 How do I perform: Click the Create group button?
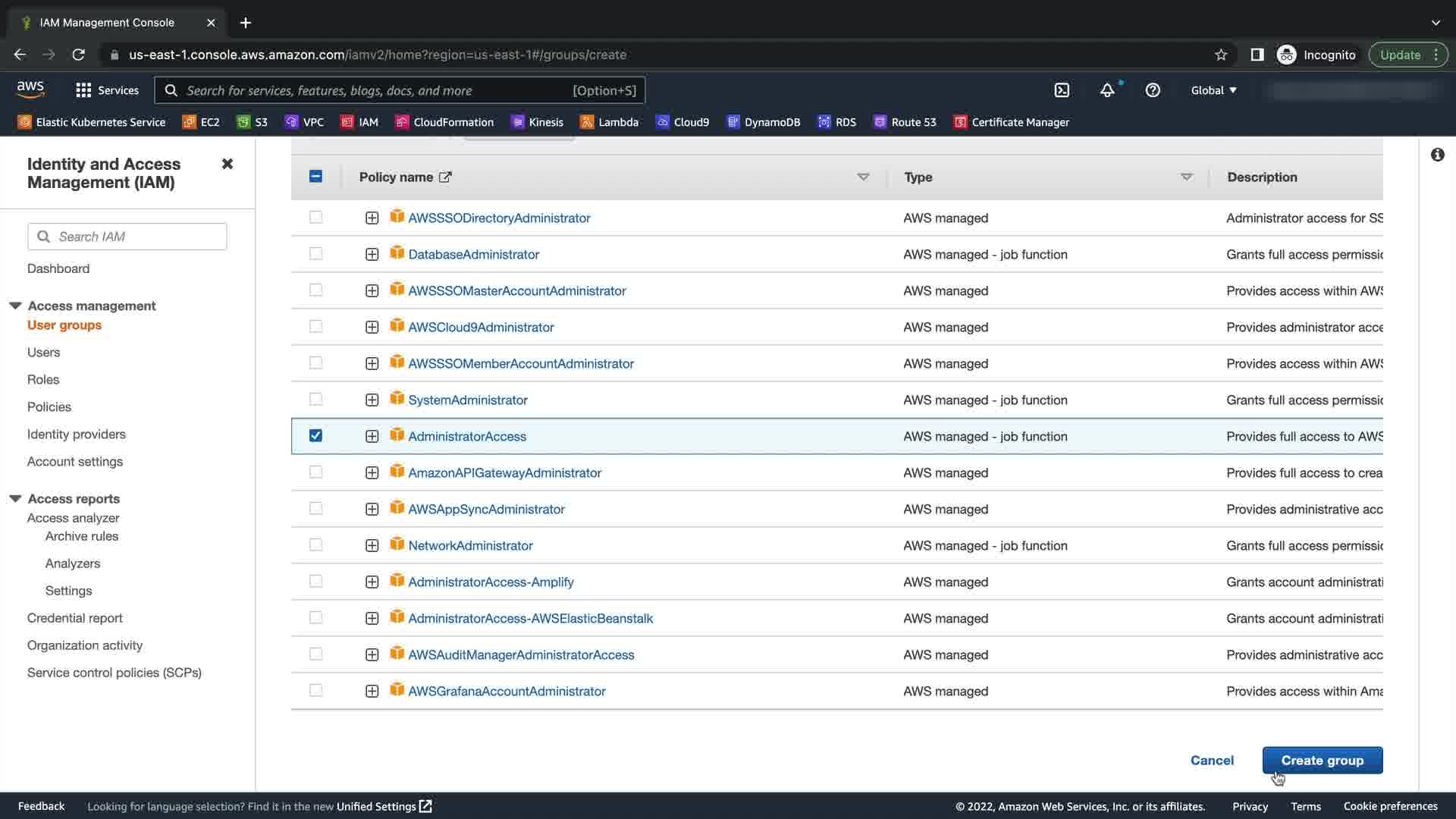tap(1322, 760)
